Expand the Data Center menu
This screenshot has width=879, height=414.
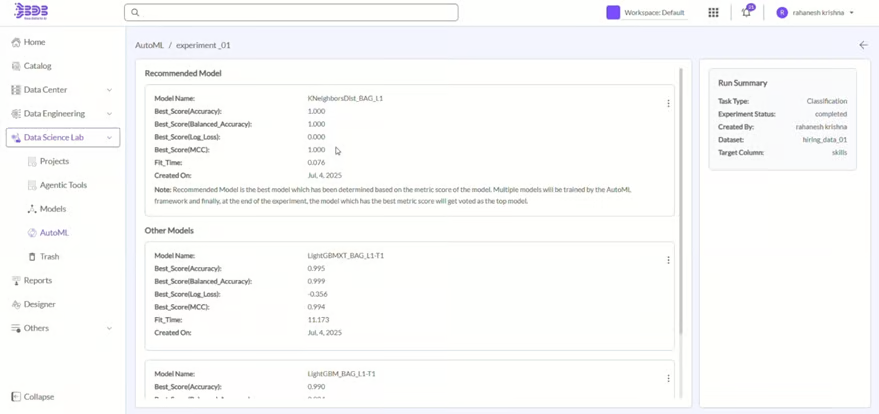click(x=109, y=90)
